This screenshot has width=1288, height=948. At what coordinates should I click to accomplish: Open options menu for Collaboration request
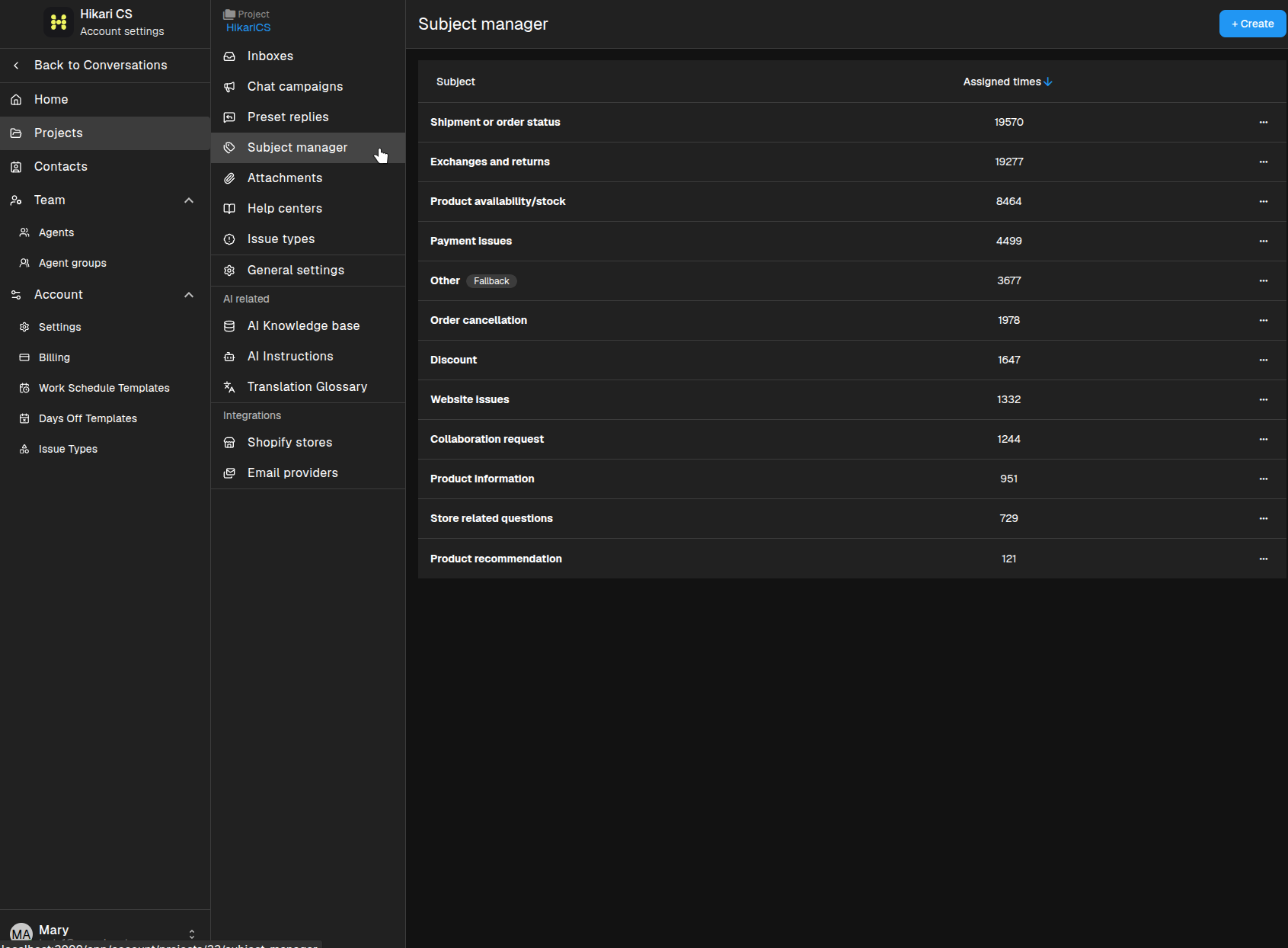tap(1264, 439)
